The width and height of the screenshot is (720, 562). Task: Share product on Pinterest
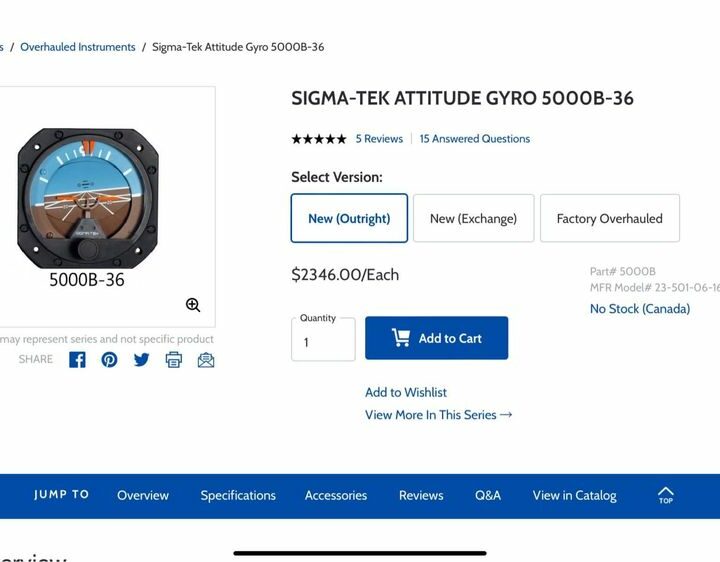(x=109, y=360)
